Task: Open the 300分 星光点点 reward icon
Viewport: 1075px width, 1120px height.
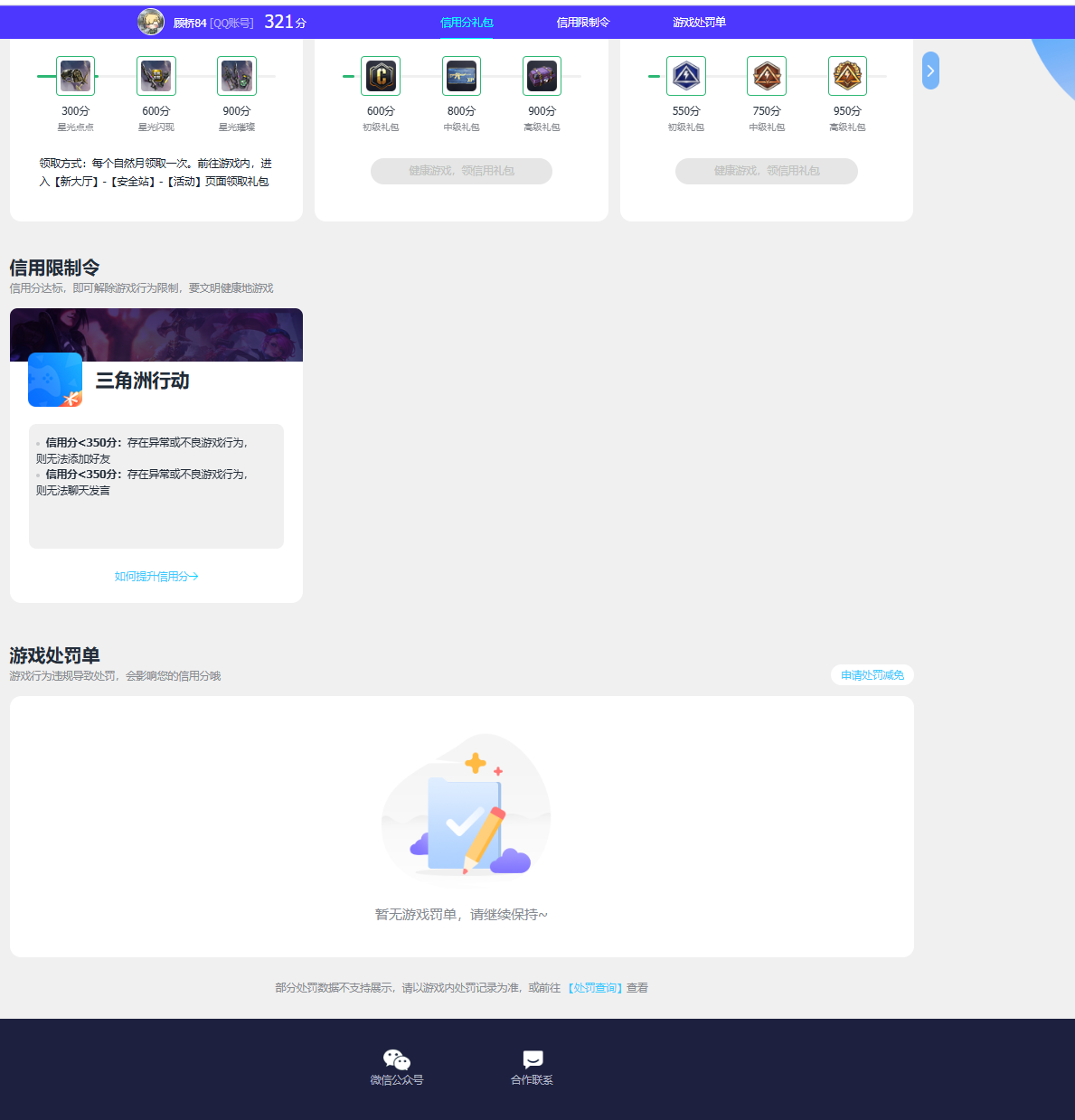Action: click(75, 76)
